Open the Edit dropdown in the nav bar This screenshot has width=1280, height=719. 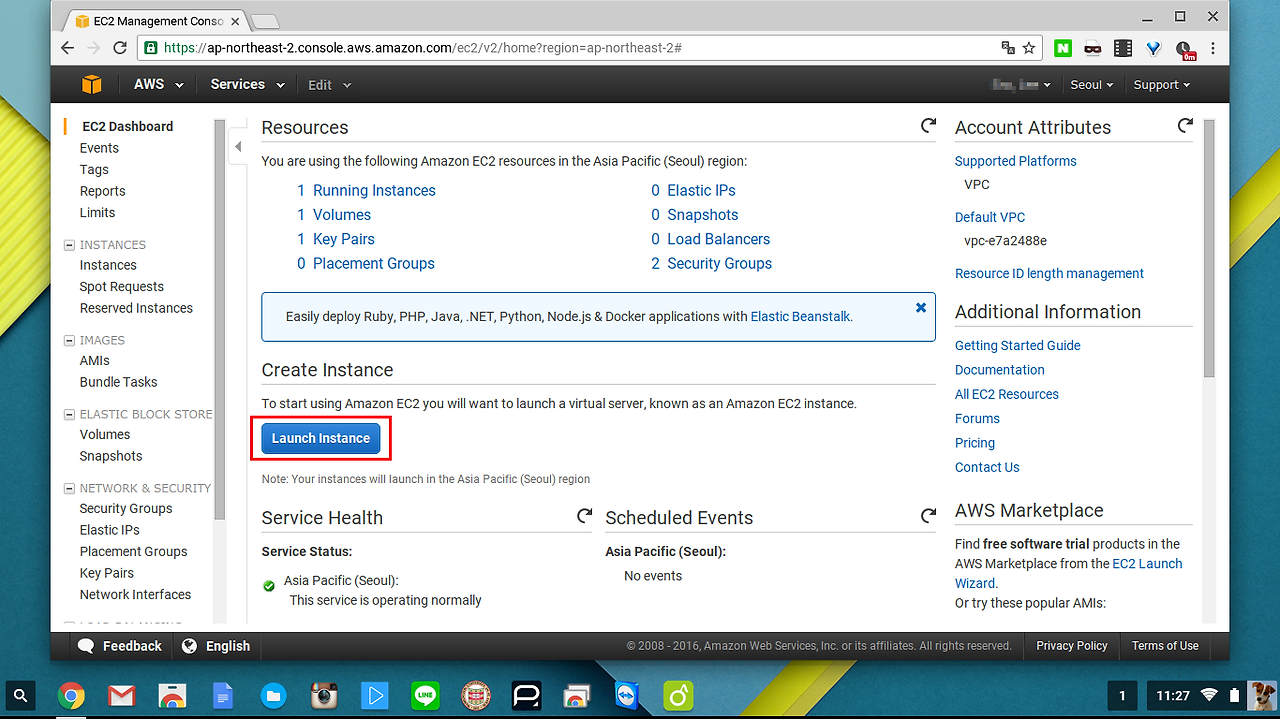(x=330, y=85)
